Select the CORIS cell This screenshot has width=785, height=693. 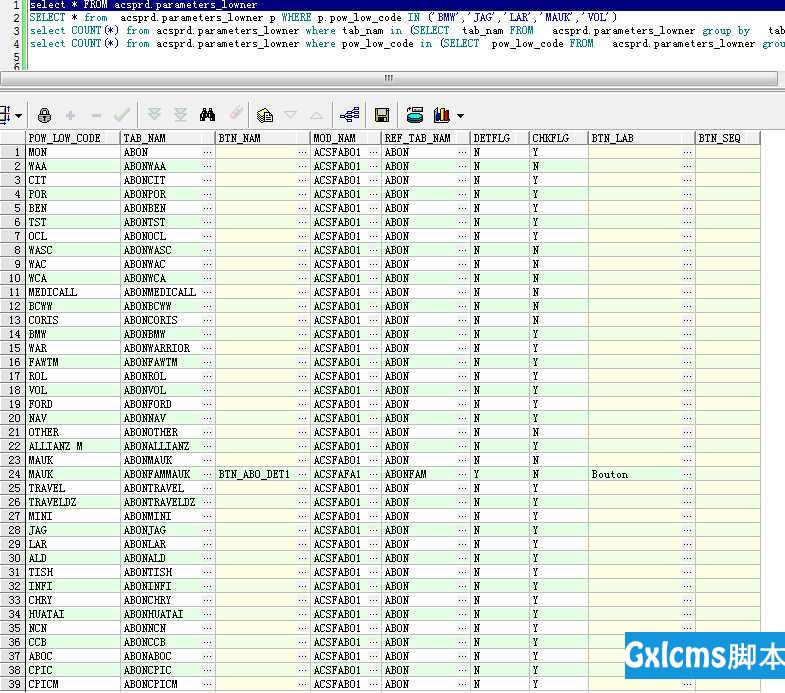[73, 320]
